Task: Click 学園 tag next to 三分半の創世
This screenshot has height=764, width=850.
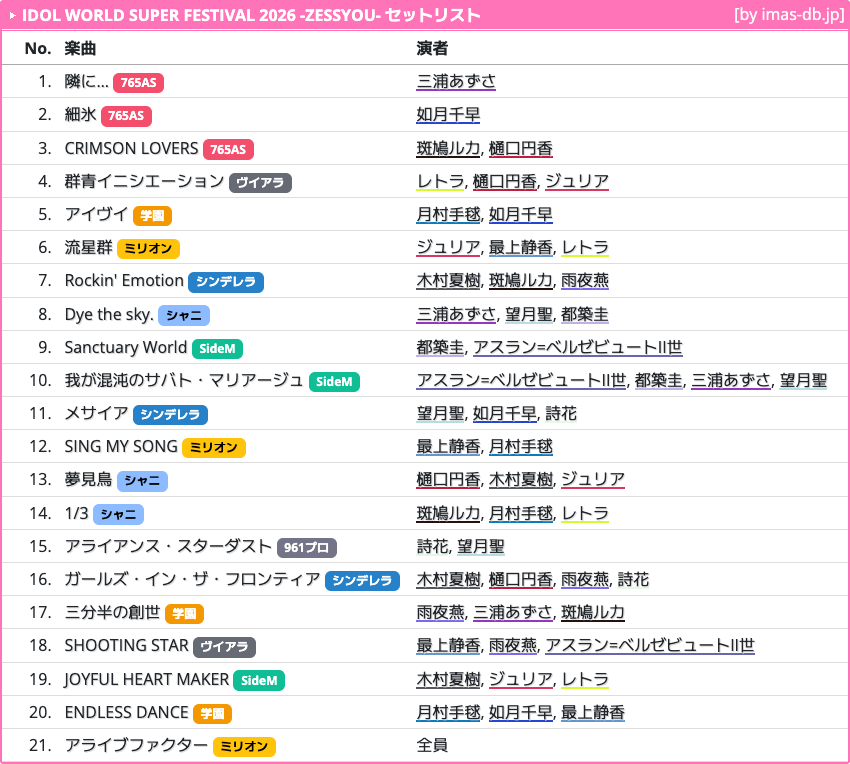Action: point(184,613)
